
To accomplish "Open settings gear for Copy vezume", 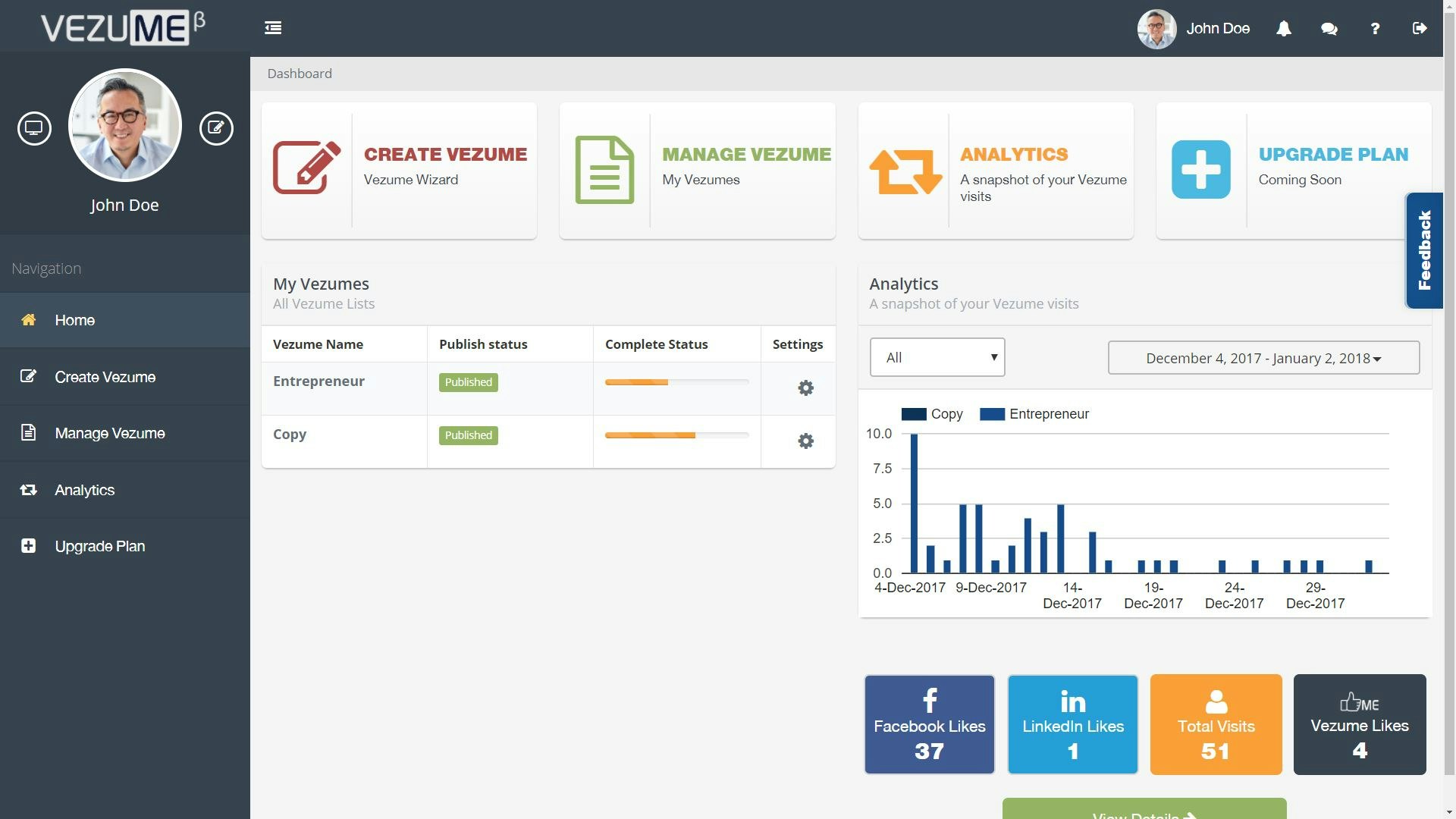I will [805, 441].
